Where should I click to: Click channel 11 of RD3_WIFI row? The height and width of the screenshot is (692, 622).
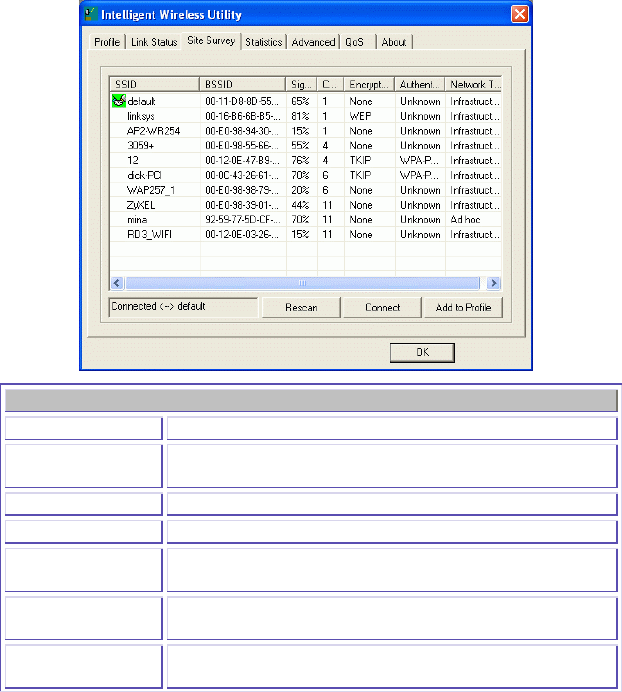click(x=327, y=234)
